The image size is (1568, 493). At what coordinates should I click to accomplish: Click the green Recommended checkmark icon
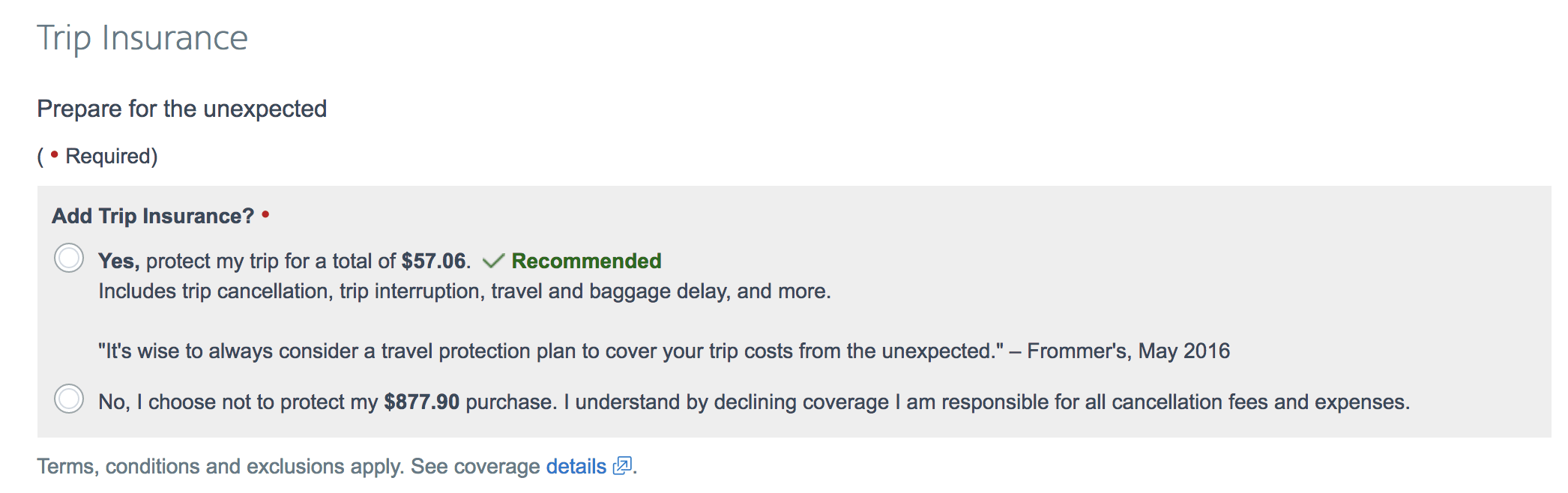493,261
